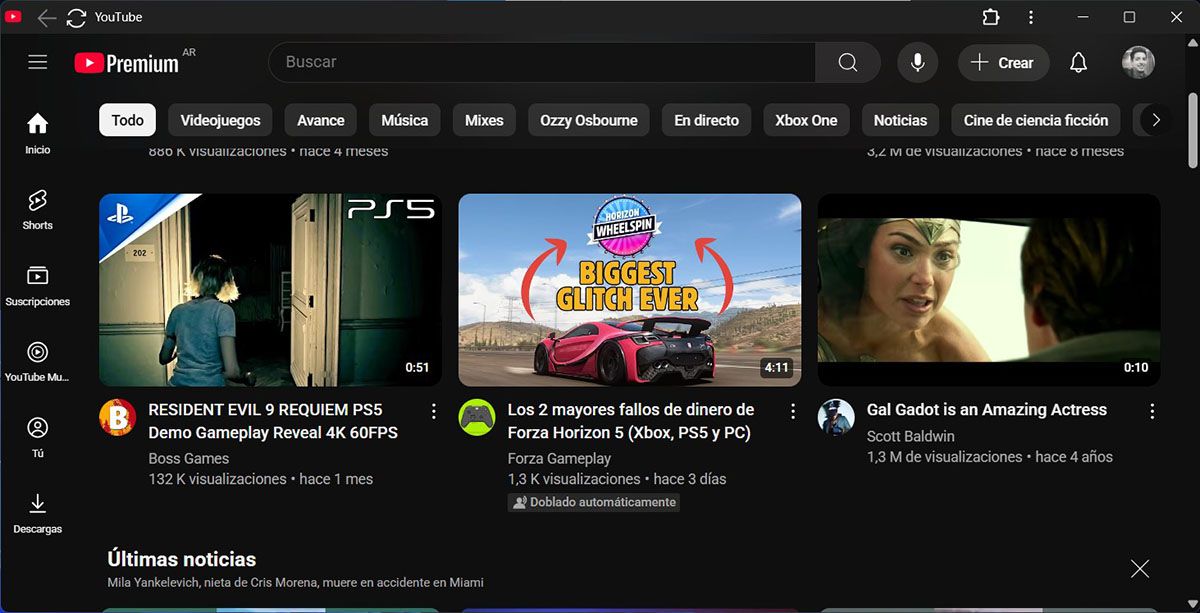Open Suscripciones in sidebar
The image size is (1200, 613).
38,285
